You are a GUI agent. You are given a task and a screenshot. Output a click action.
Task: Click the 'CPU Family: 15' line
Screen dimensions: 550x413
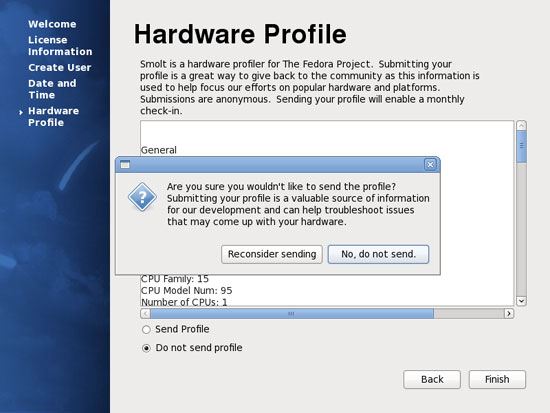pos(175,279)
